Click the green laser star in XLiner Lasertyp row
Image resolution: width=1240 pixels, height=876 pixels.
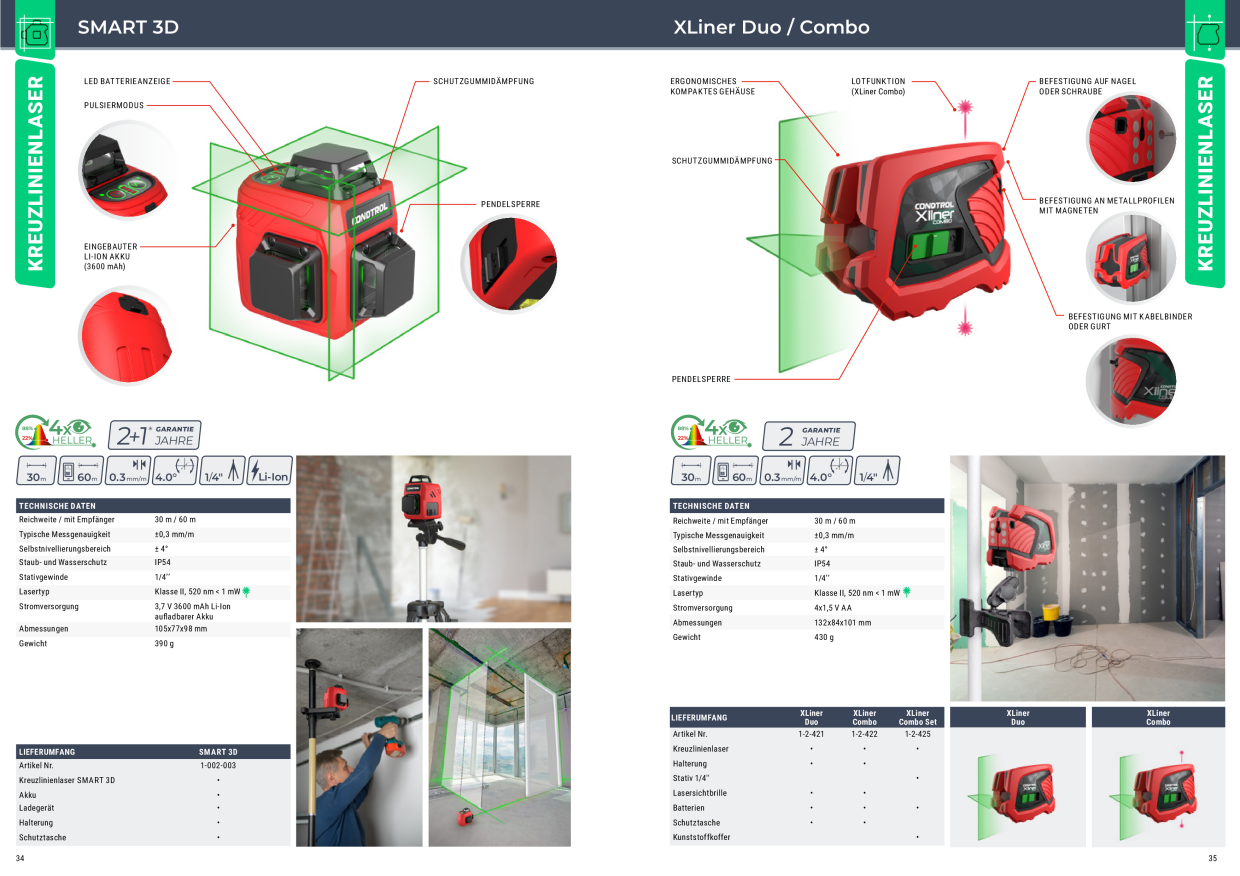click(906, 592)
